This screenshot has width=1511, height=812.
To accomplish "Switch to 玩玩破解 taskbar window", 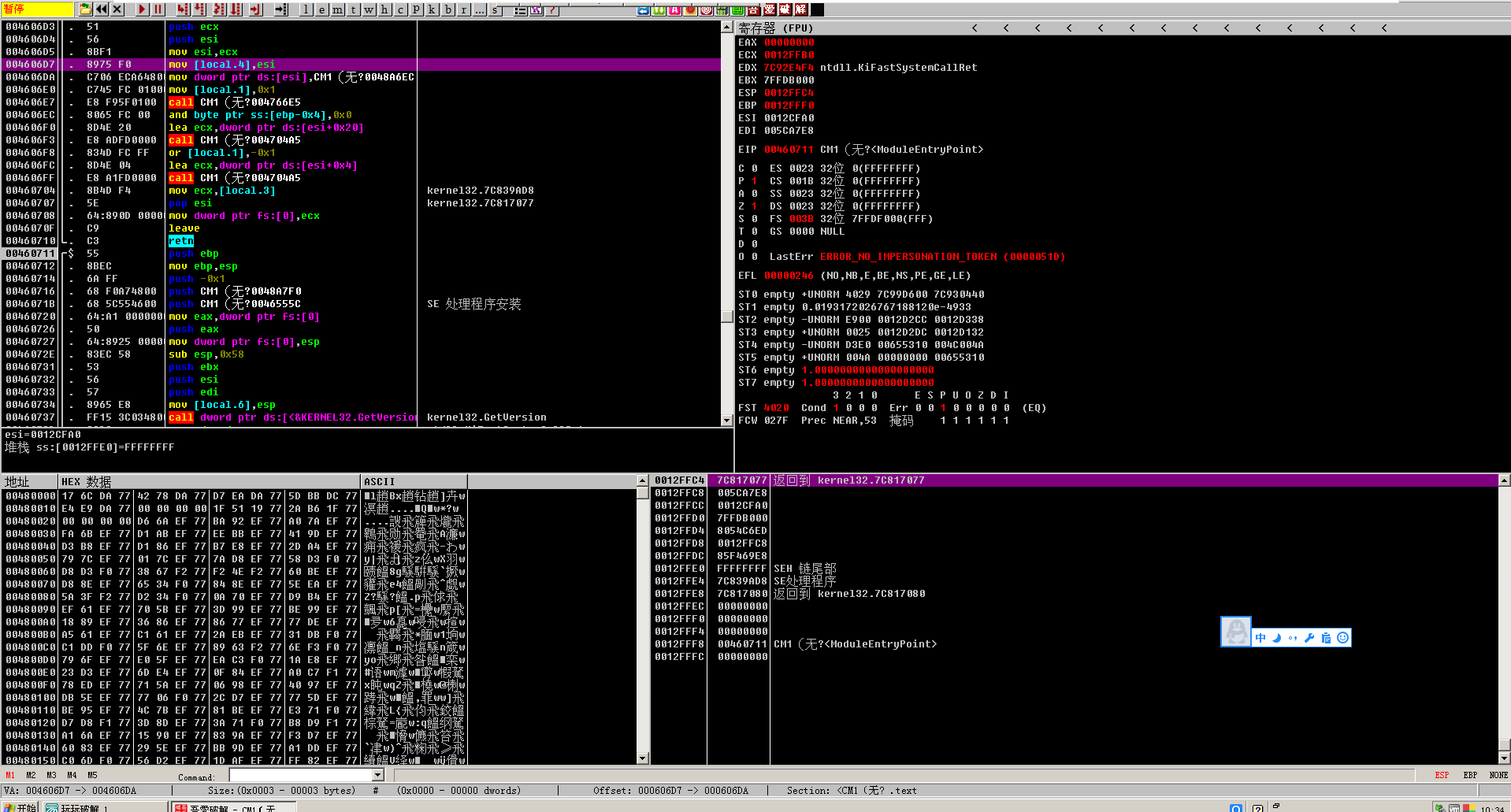I will 104,807.
